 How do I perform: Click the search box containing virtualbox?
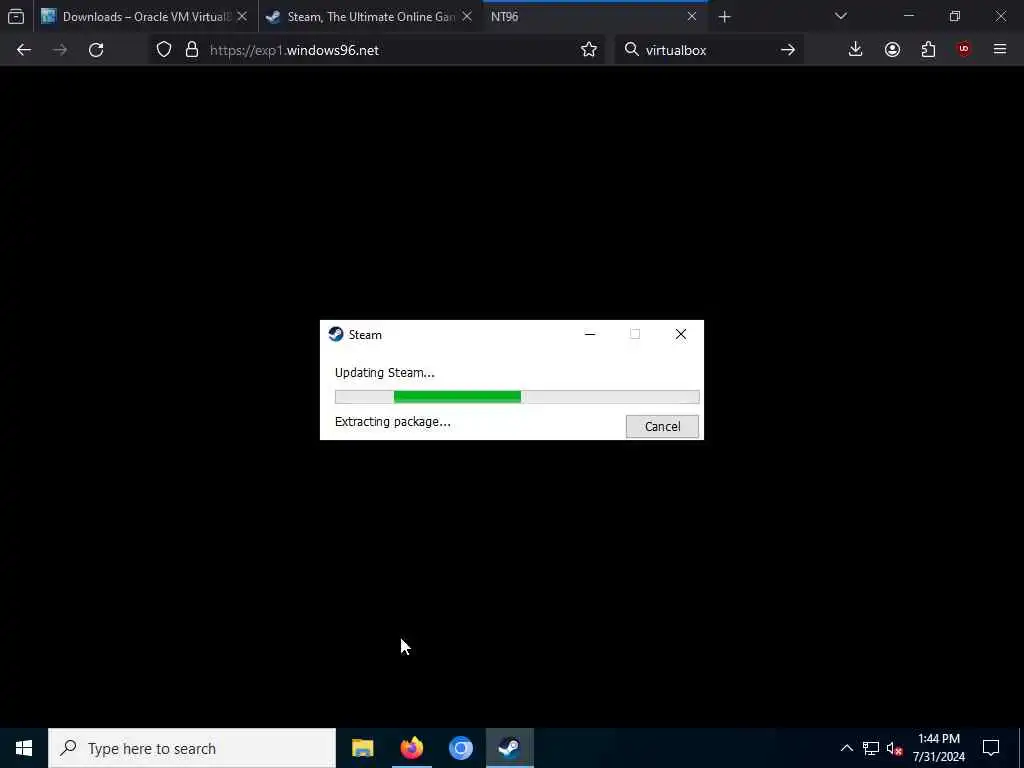coord(708,50)
